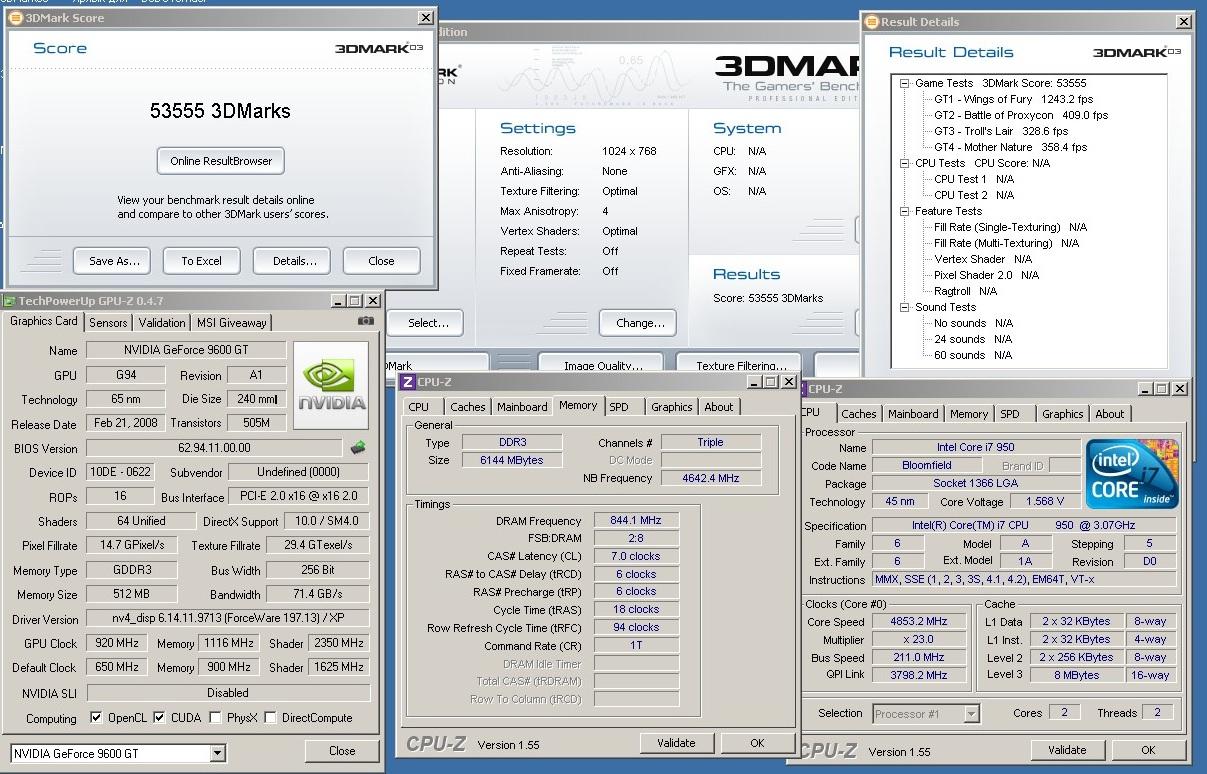Click the GPU Clock value 920 MHz

click(x=116, y=643)
